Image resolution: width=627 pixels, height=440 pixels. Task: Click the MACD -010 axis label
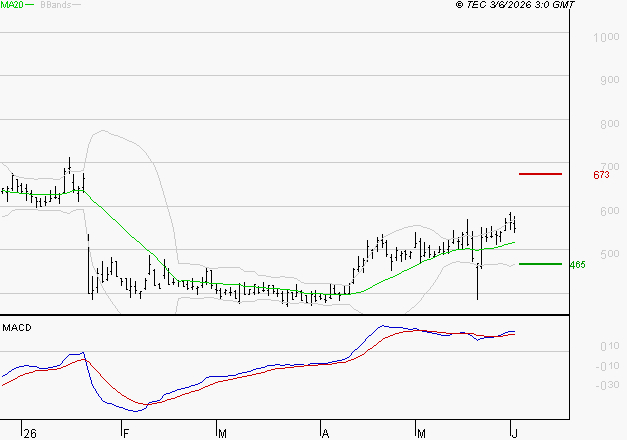(607, 366)
